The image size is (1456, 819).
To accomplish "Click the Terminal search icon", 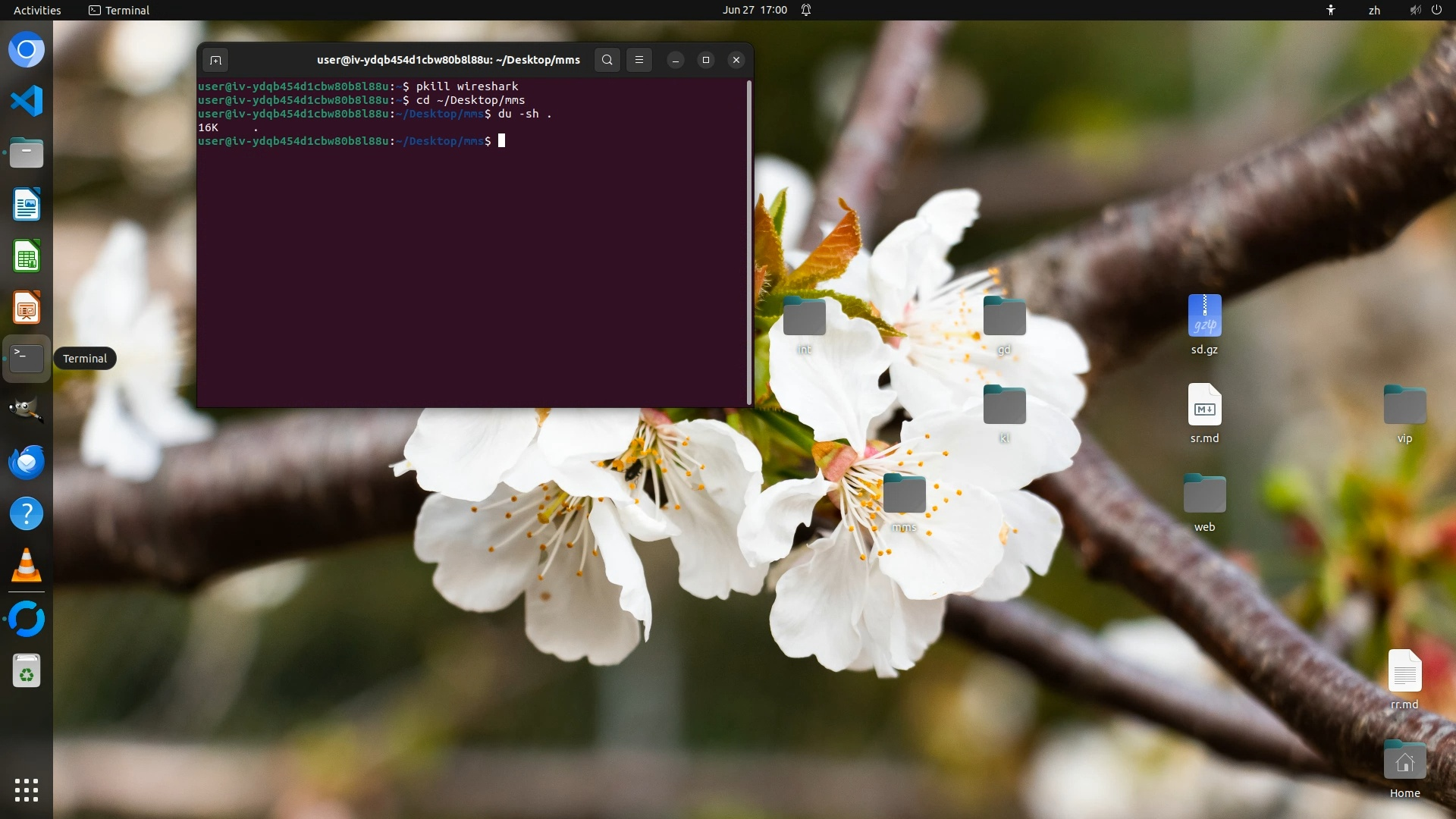I will tap(607, 60).
